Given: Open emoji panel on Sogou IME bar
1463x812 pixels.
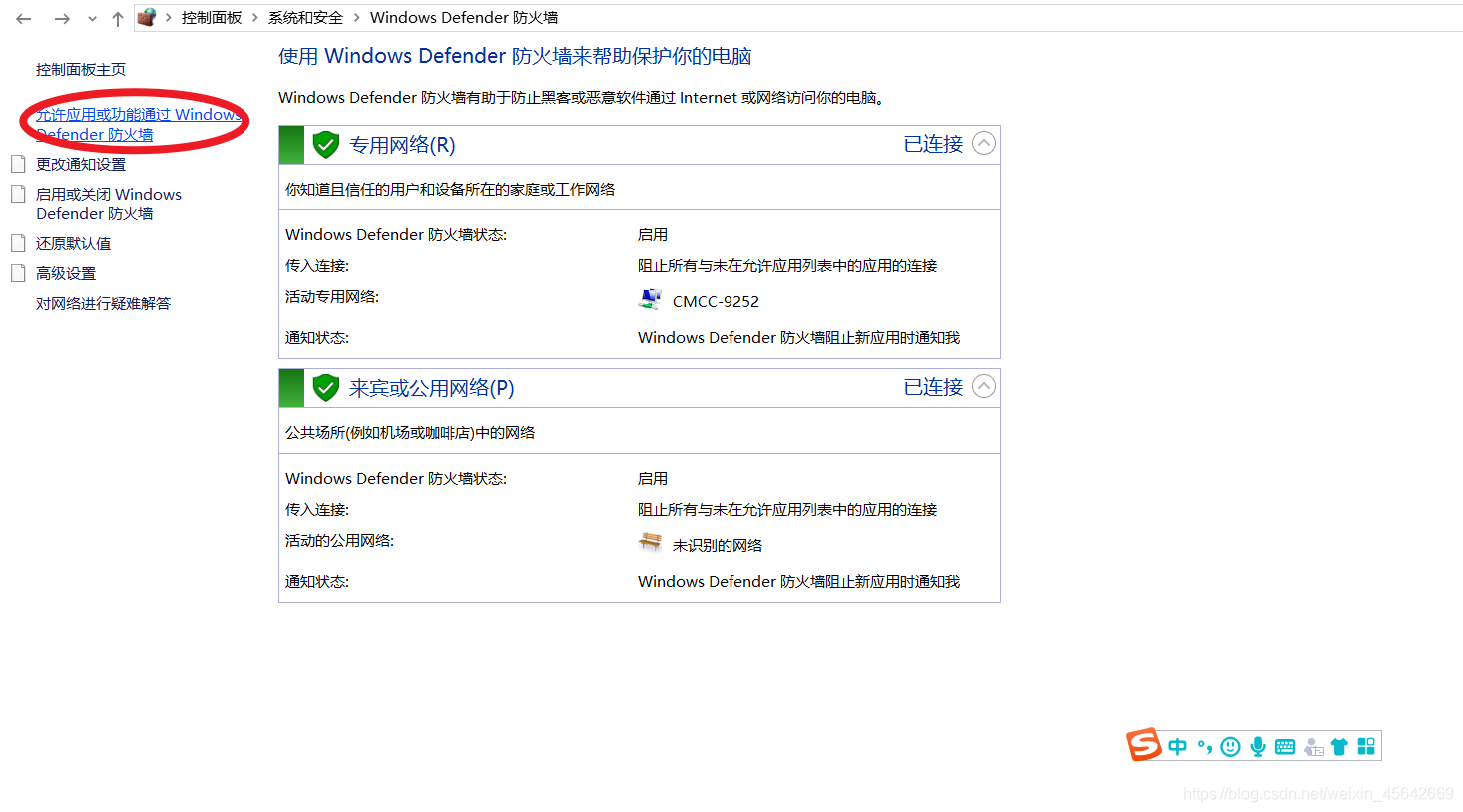Looking at the screenshot, I should [1231, 747].
